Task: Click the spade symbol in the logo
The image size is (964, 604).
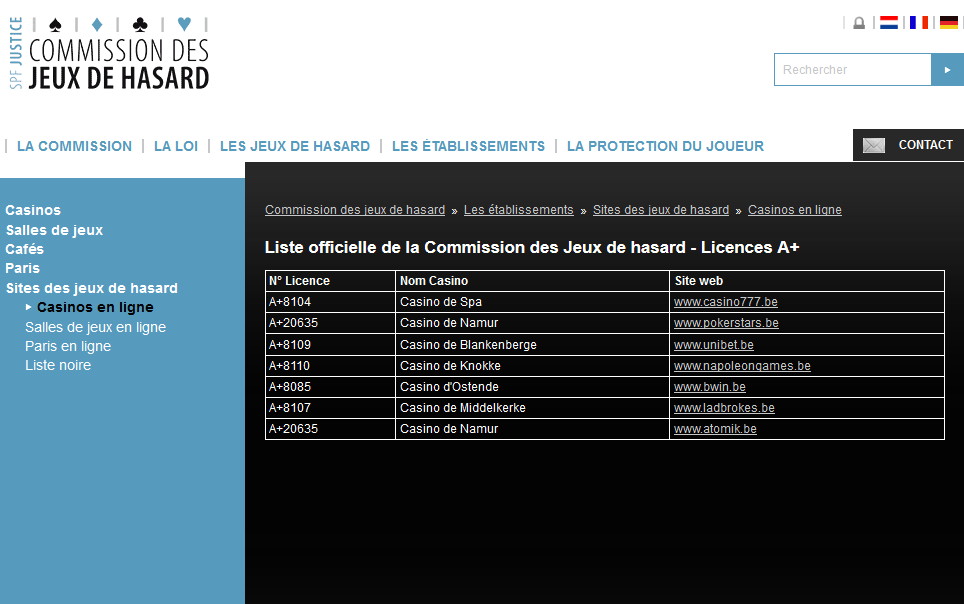Action: (x=54, y=22)
